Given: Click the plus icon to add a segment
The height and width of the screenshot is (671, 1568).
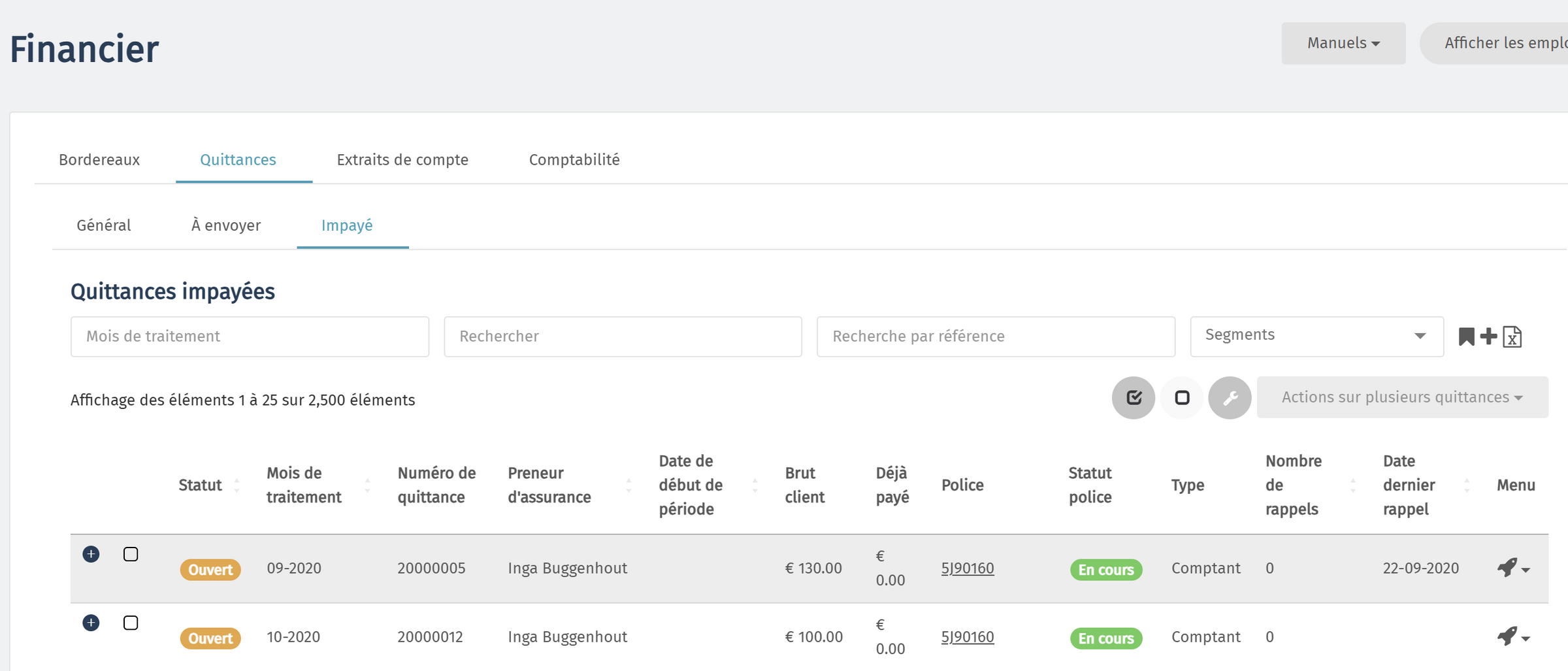Looking at the screenshot, I should [1489, 336].
